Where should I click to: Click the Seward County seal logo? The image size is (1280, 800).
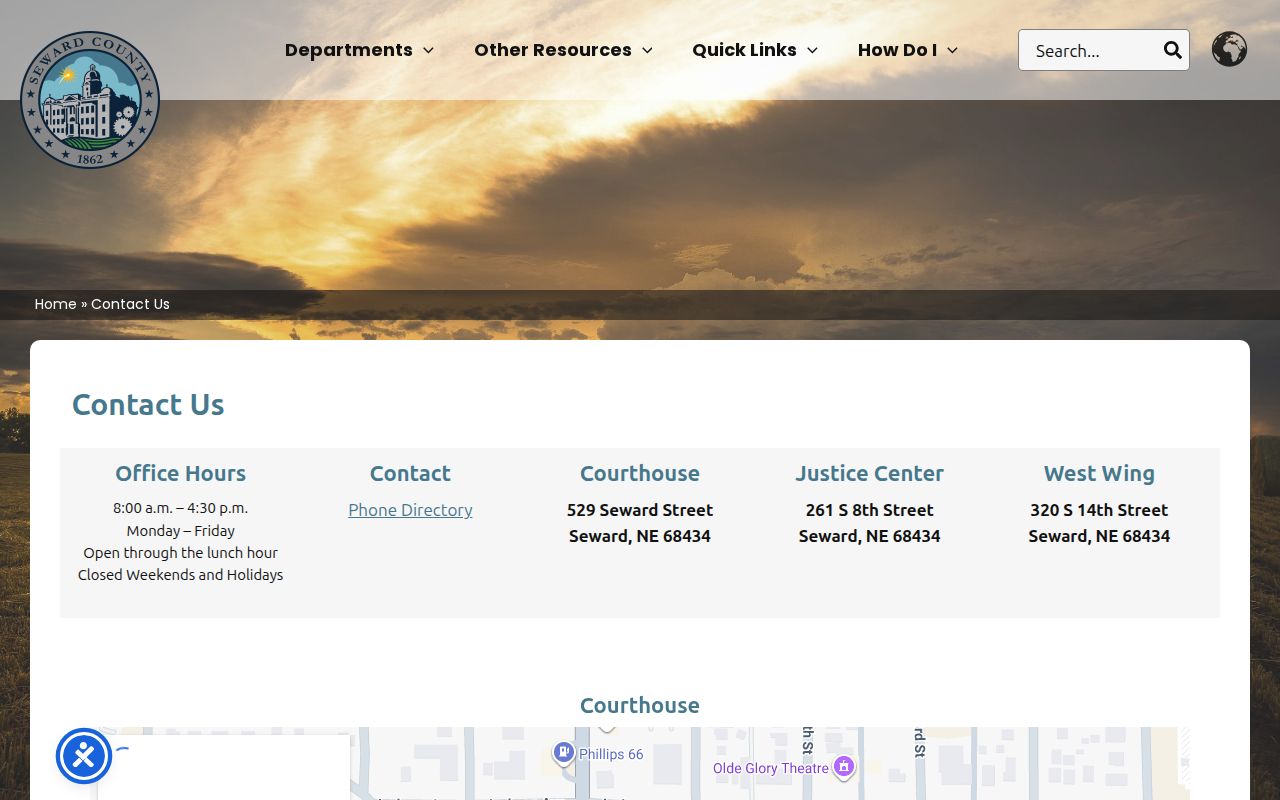[x=90, y=100]
